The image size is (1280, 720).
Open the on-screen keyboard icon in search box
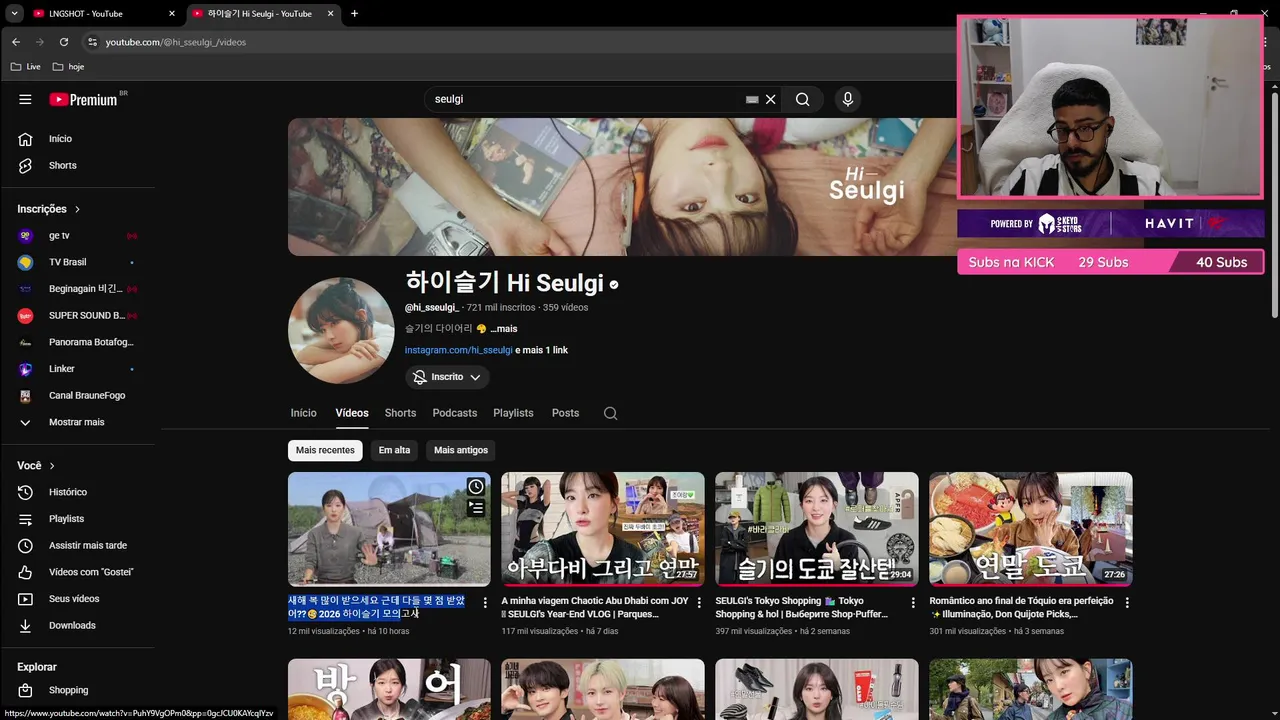coord(752,99)
